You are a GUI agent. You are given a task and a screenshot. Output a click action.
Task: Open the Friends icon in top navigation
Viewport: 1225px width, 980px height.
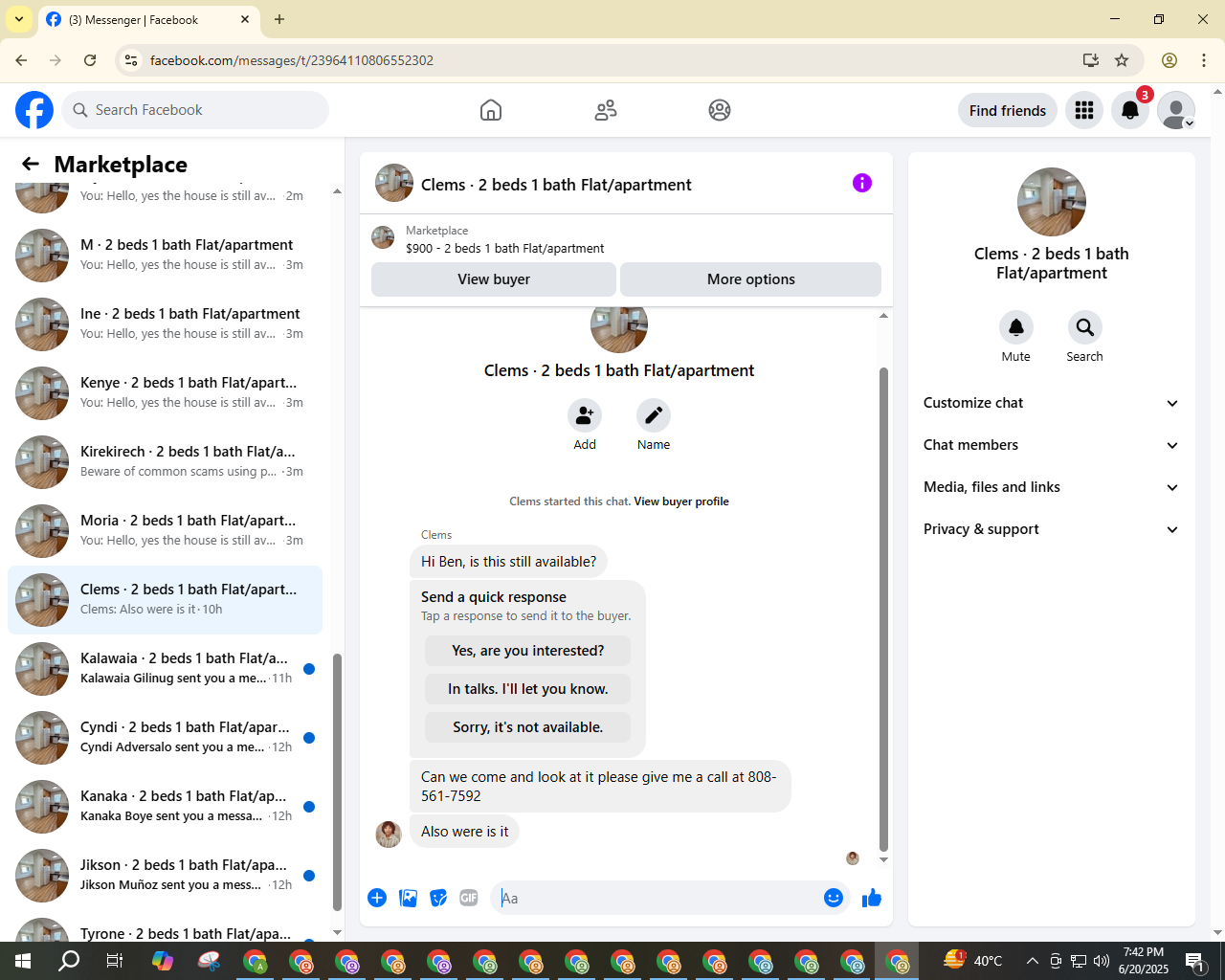(606, 110)
